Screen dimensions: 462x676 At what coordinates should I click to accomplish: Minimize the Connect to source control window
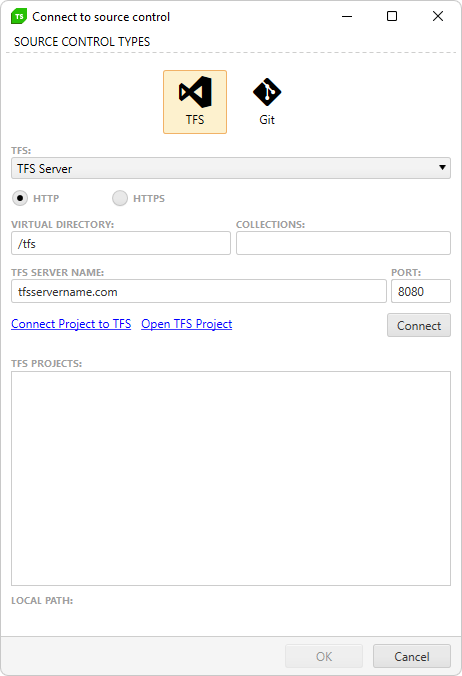point(347,16)
